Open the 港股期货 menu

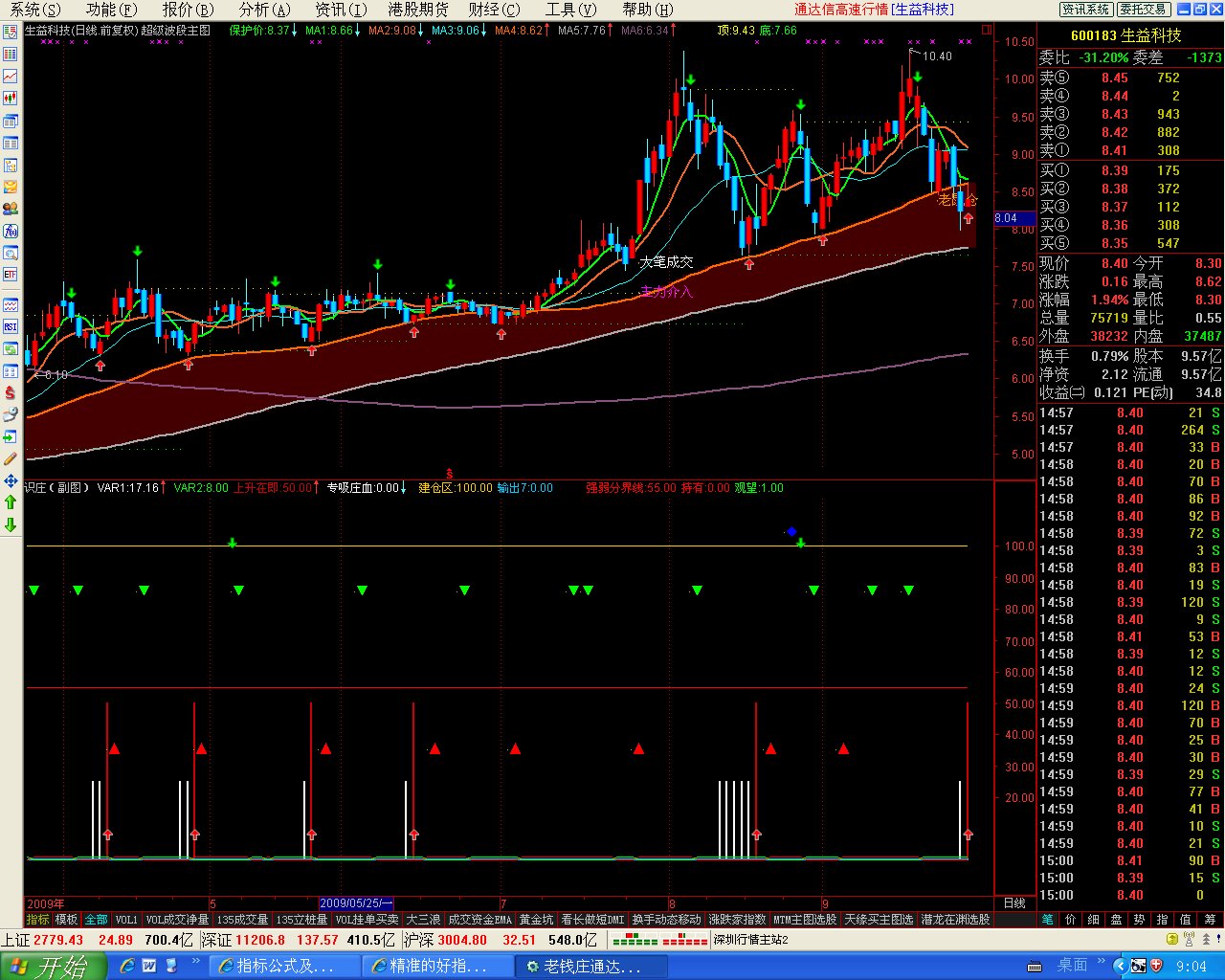[418, 10]
